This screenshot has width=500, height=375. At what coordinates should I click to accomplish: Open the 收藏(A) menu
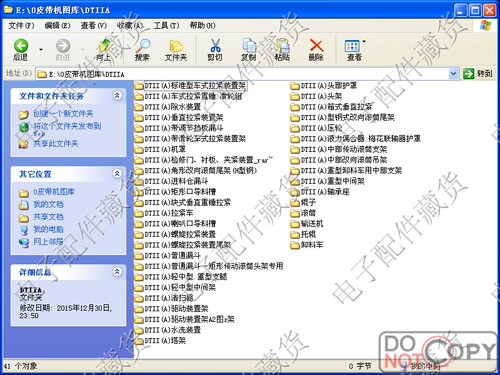click(130, 25)
